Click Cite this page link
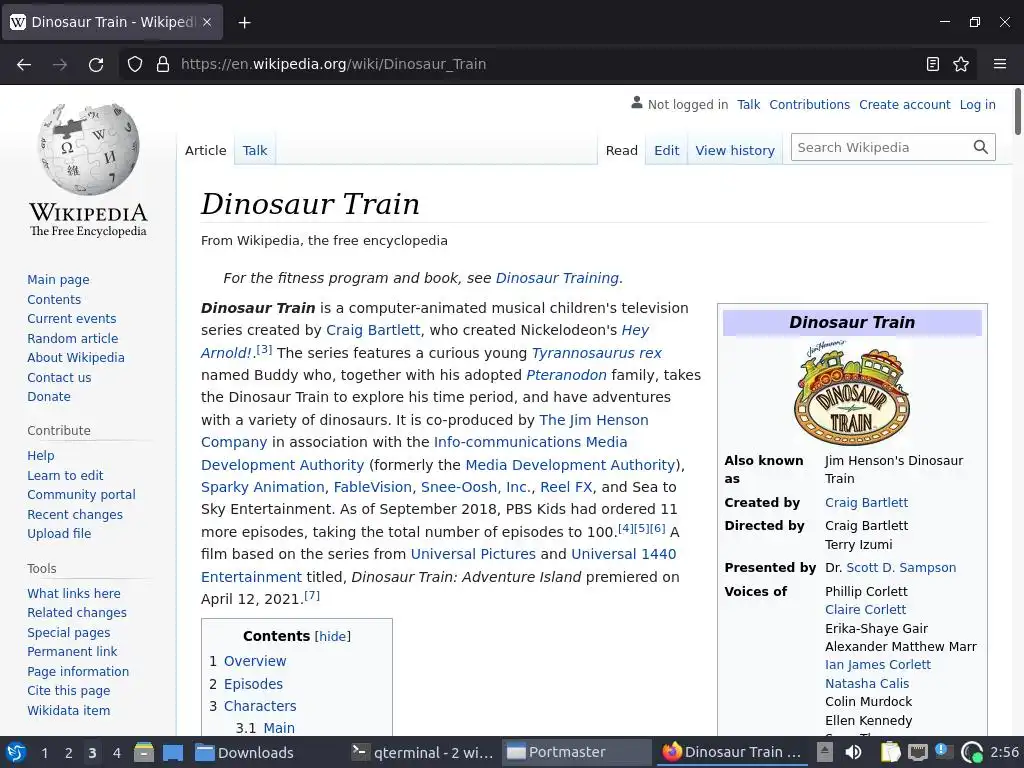Image resolution: width=1024 pixels, height=768 pixels. pyautogui.click(x=69, y=691)
